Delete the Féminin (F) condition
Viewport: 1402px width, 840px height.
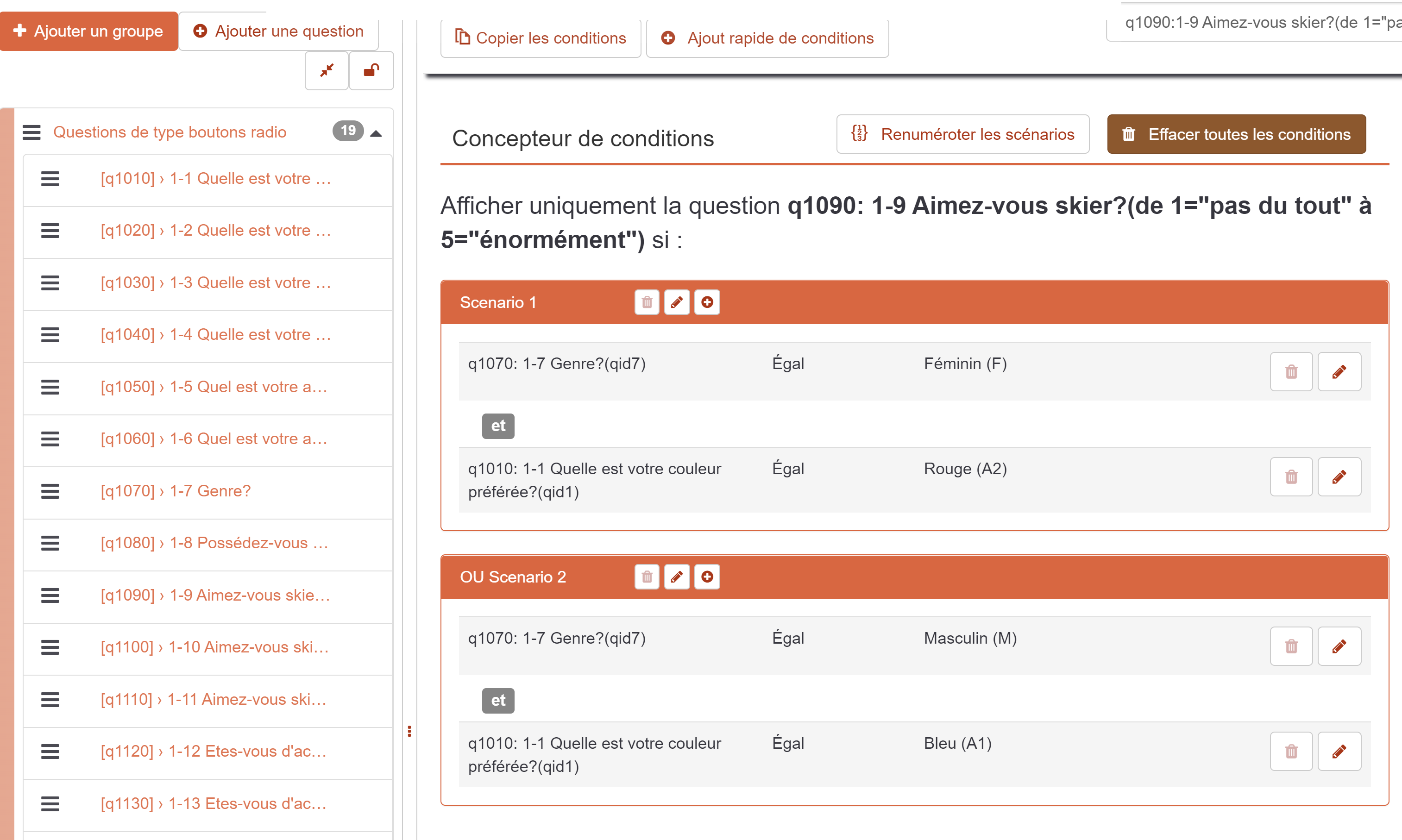tap(1290, 372)
